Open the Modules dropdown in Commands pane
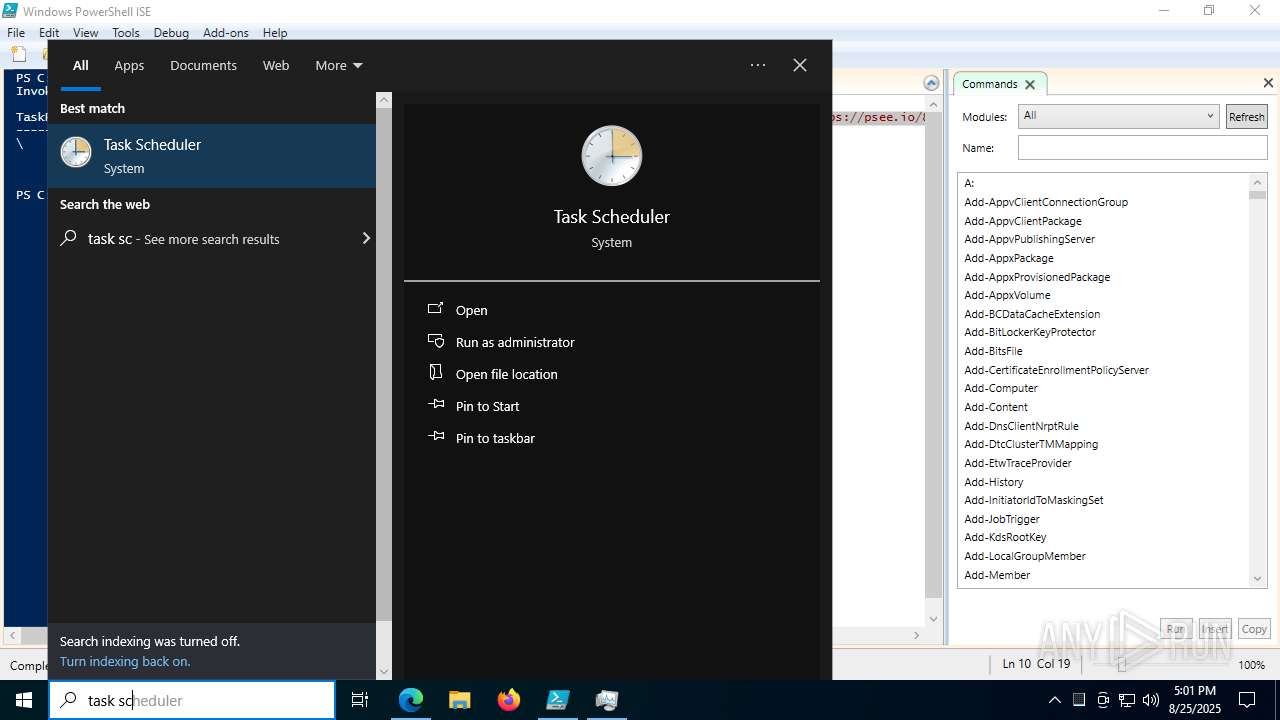1280x720 pixels. (1118, 116)
